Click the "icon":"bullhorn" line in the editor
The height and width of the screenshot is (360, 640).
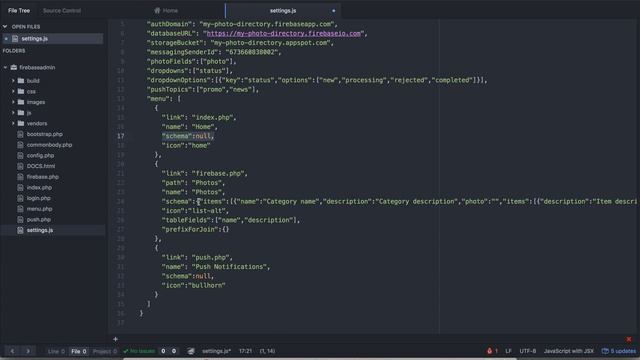tap(193, 285)
